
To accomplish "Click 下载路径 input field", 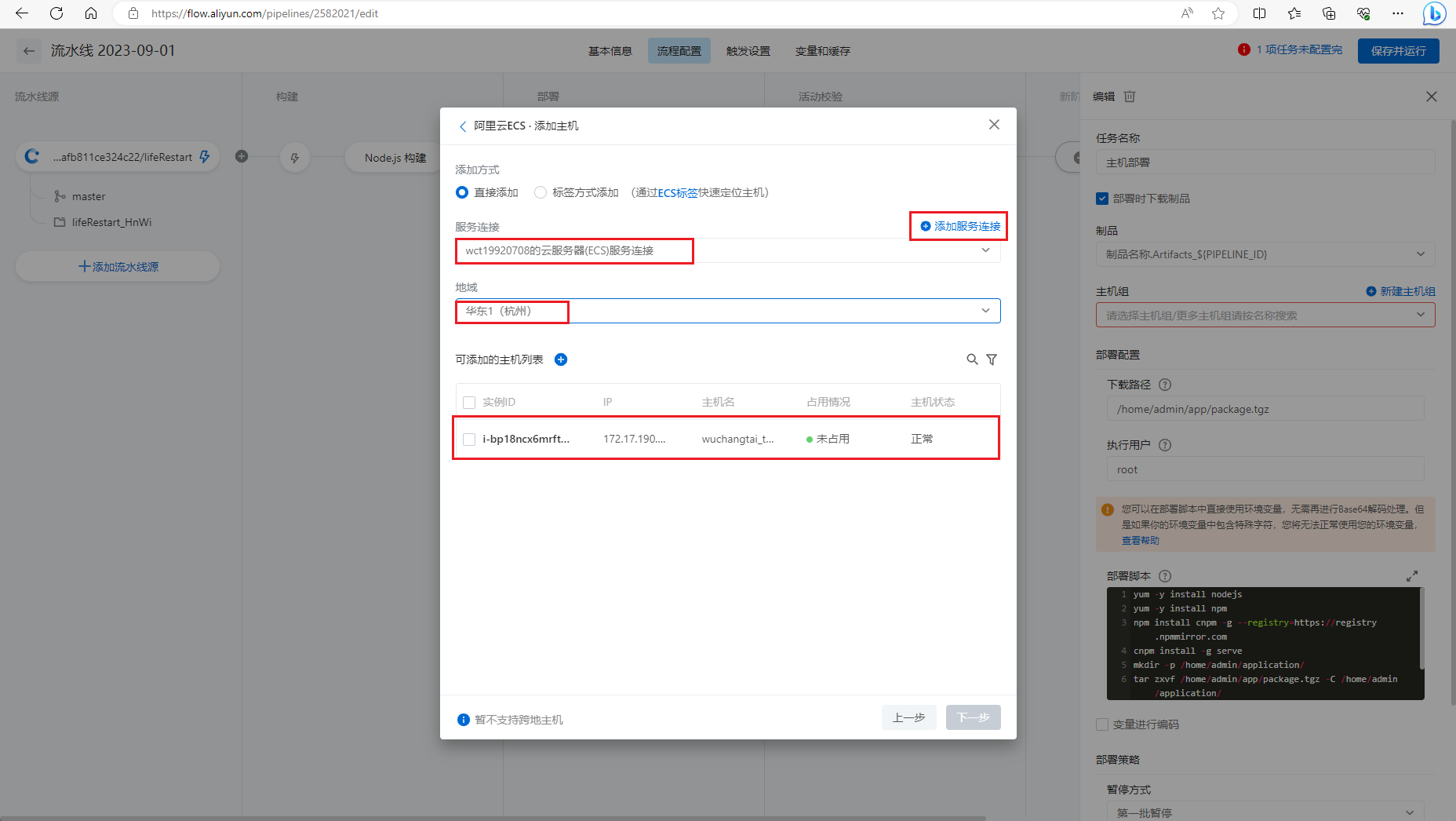I will (x=1265, y=409).
